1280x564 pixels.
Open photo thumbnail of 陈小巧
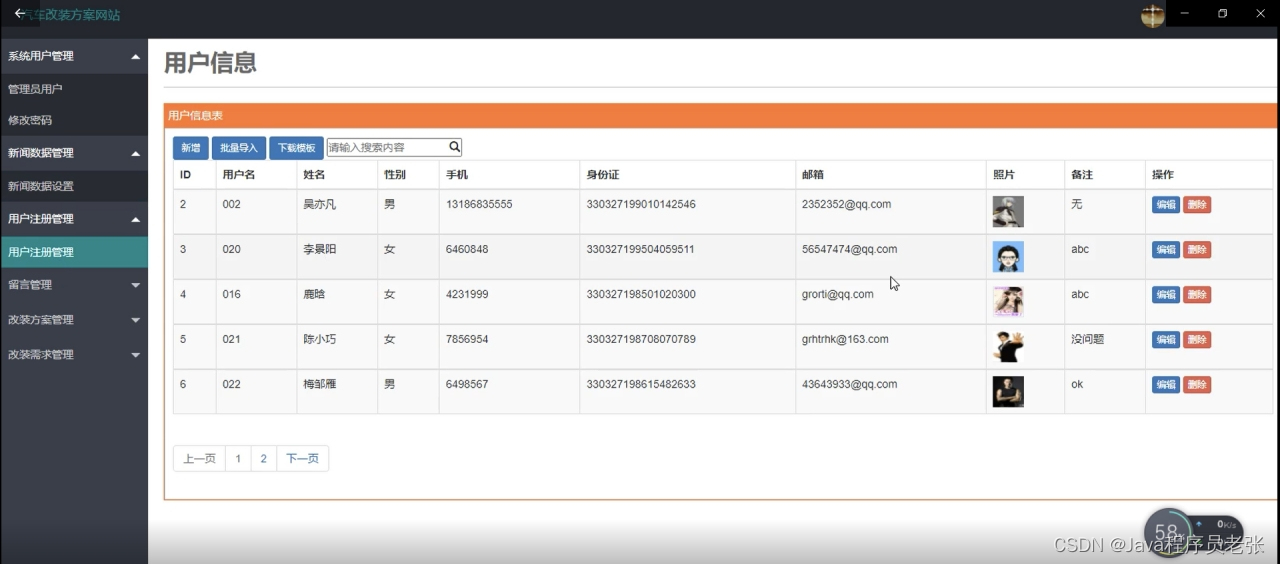click(x=1008, y=347)
